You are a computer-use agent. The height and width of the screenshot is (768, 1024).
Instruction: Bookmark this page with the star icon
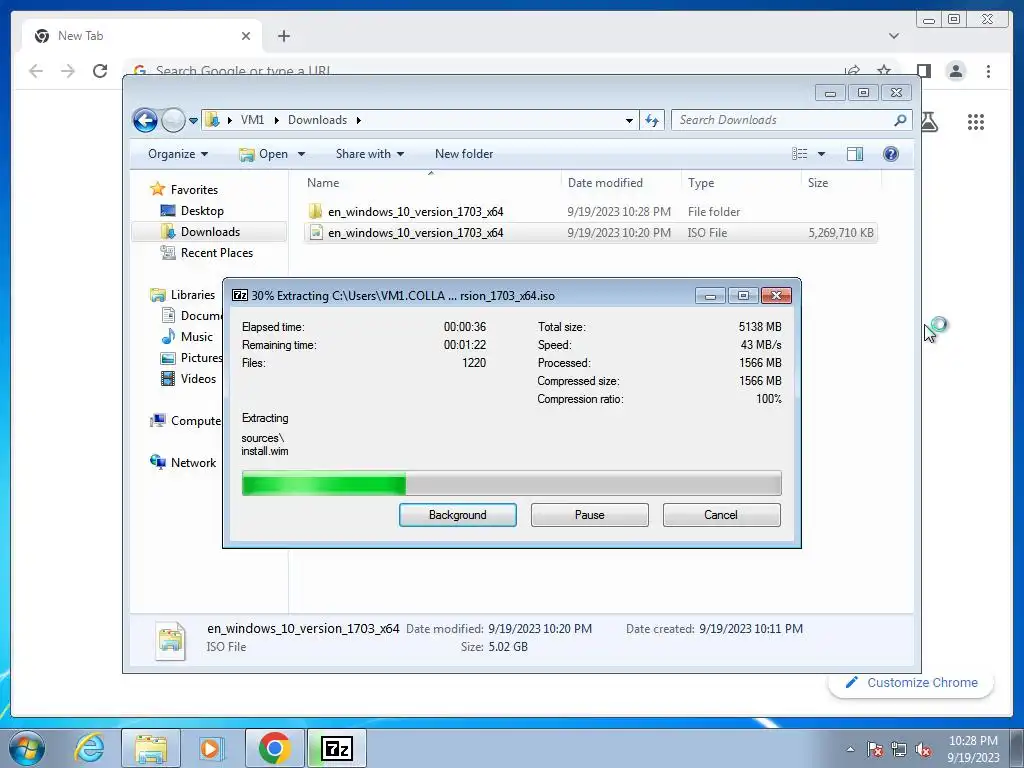click(x=884, y=70)
